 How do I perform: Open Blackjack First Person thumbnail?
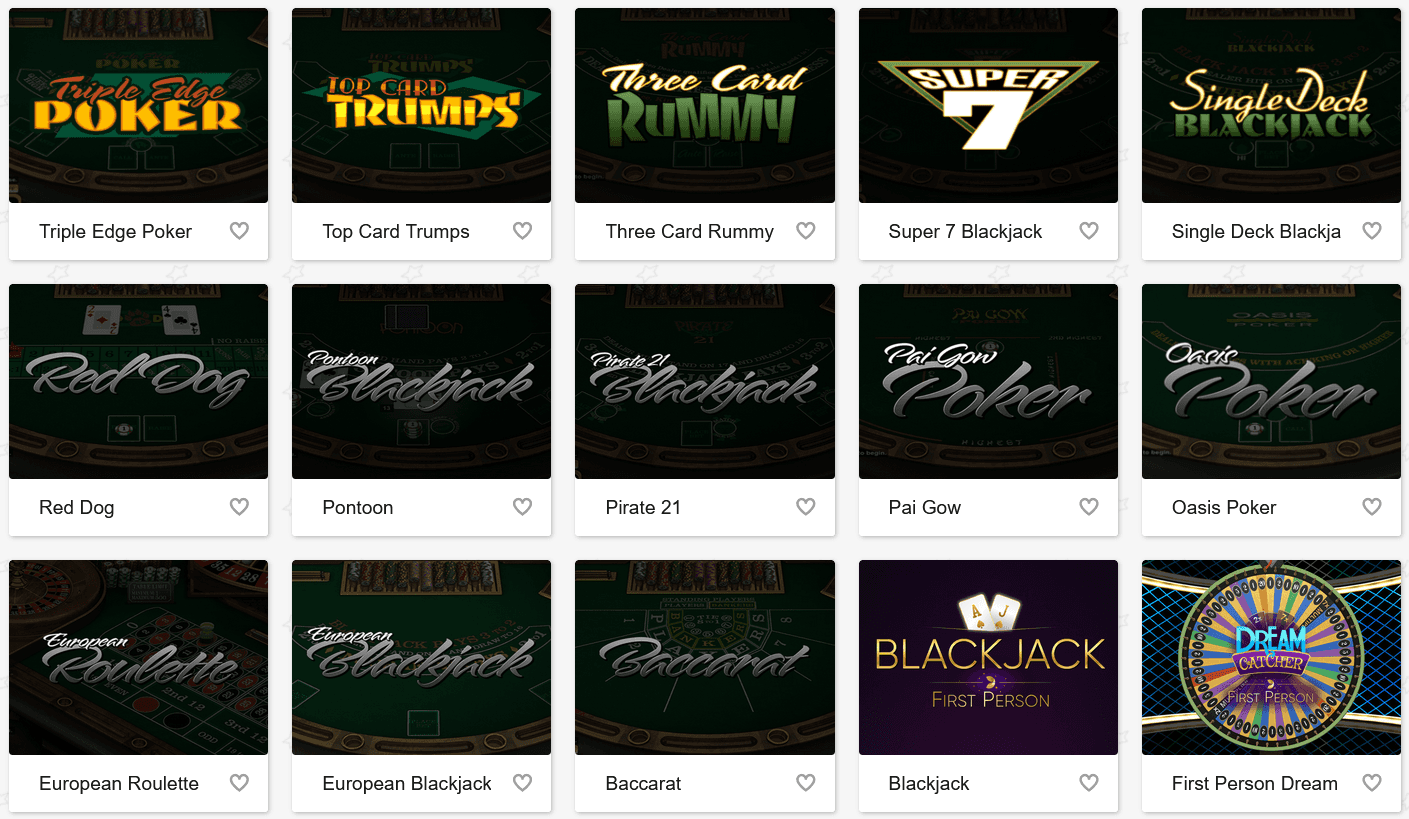coord(988,657)
